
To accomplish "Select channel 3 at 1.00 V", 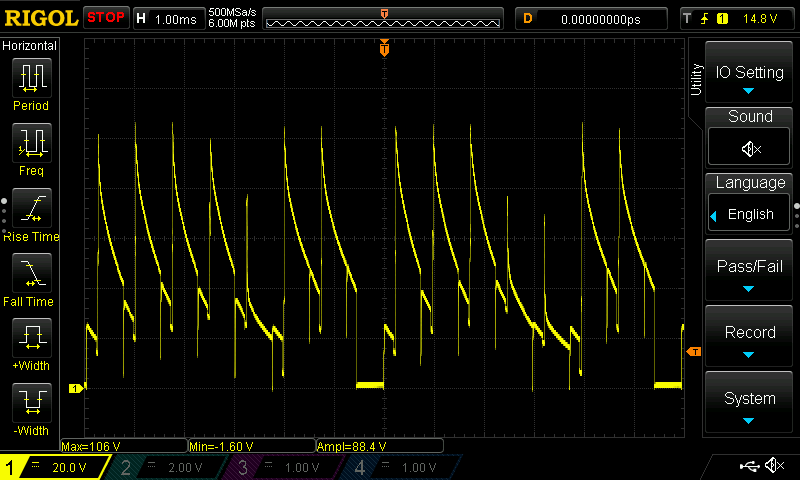I will click(283, 467).
